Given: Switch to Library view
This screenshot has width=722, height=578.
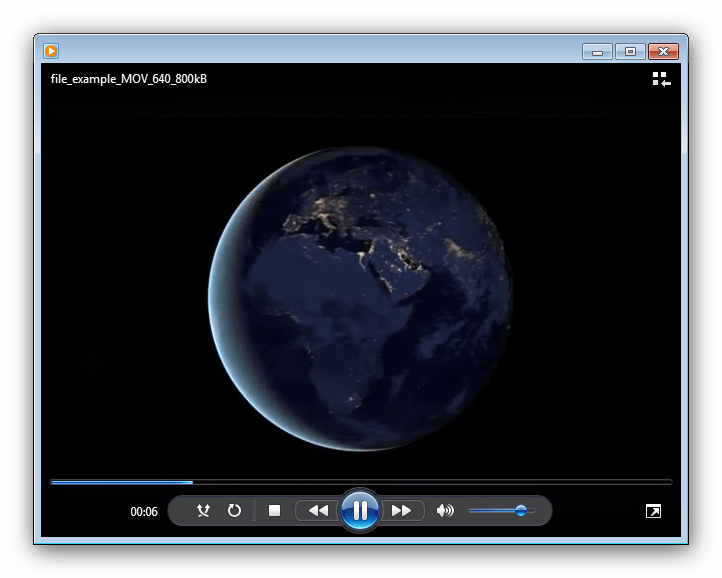Looking at the screenshot, I should [661, 79].
